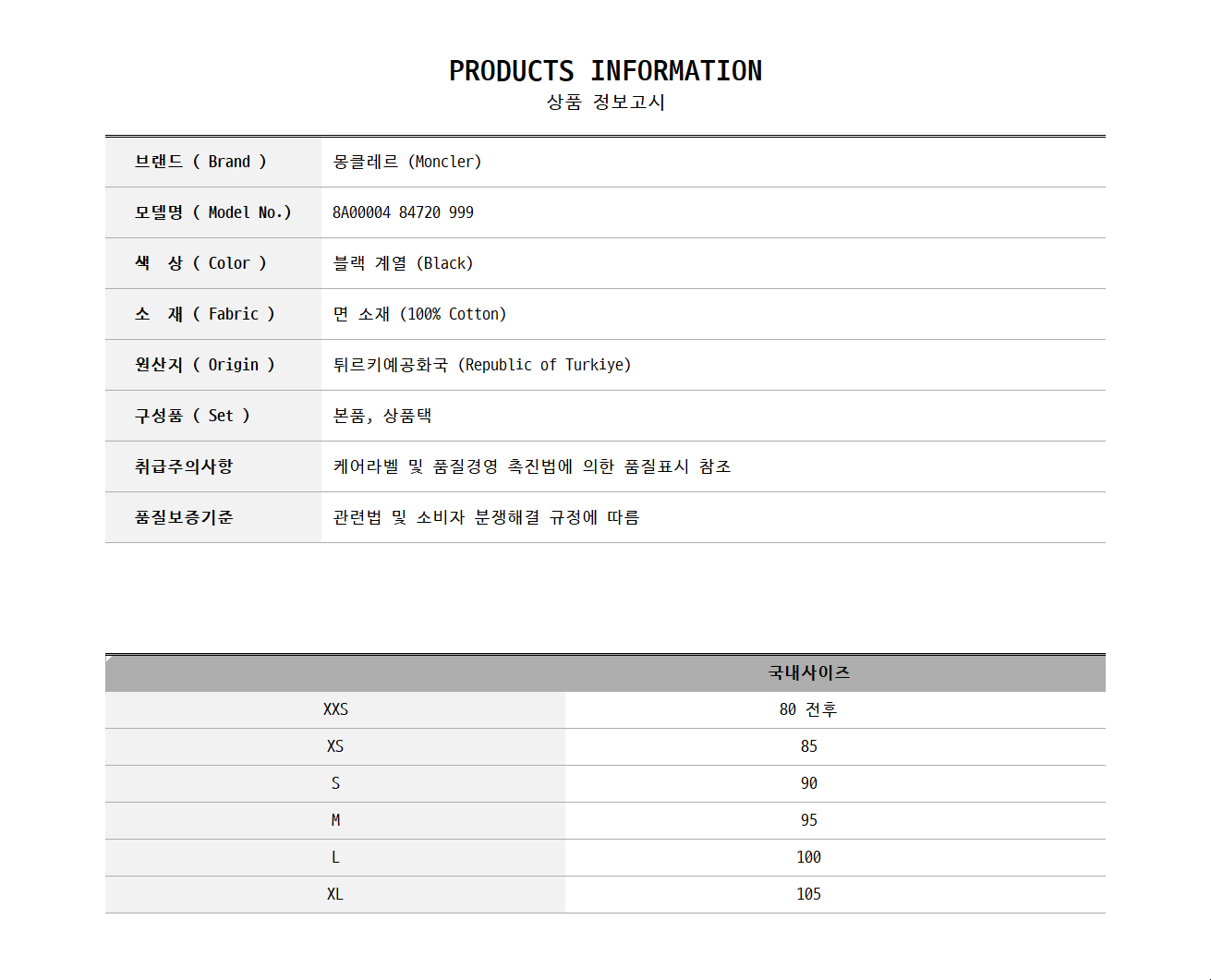Click the 본품, 상품택 set contents
The height and width of the screenshot is (980, 1211).
click(x=381, y=416)
